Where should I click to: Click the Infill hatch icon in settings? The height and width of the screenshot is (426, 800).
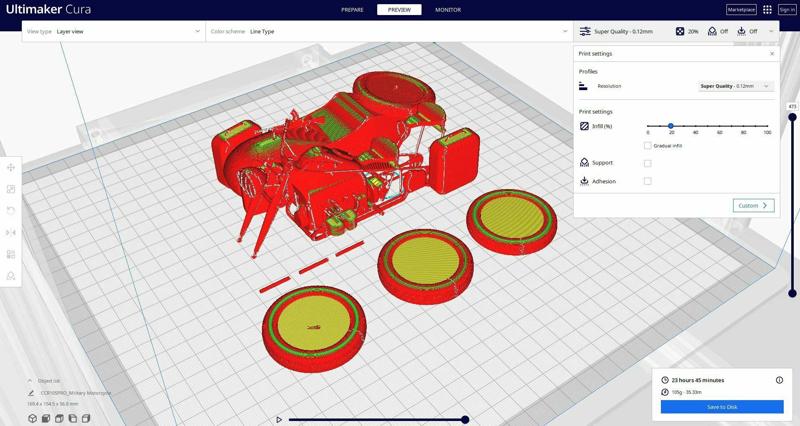tap(584, 126)
